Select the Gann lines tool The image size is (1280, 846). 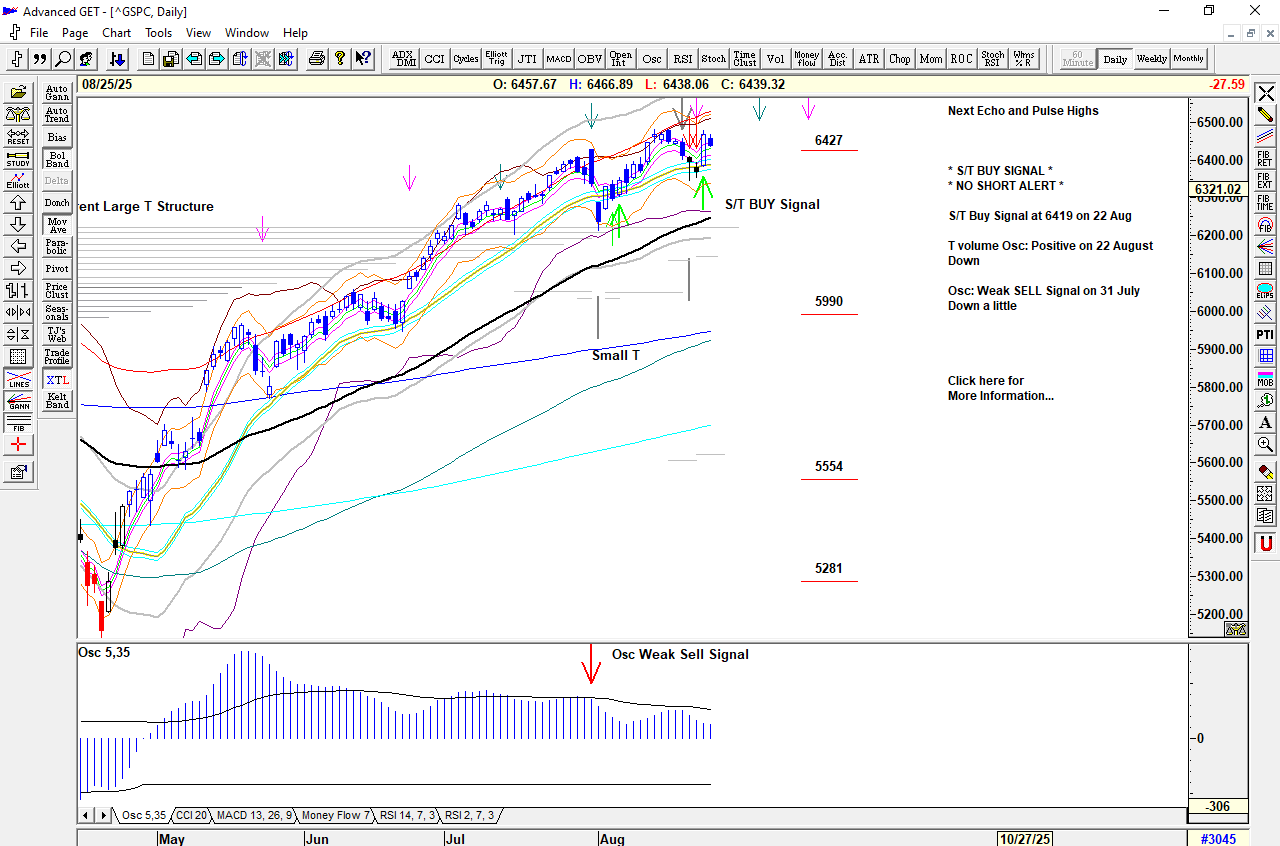coord(18,402)
